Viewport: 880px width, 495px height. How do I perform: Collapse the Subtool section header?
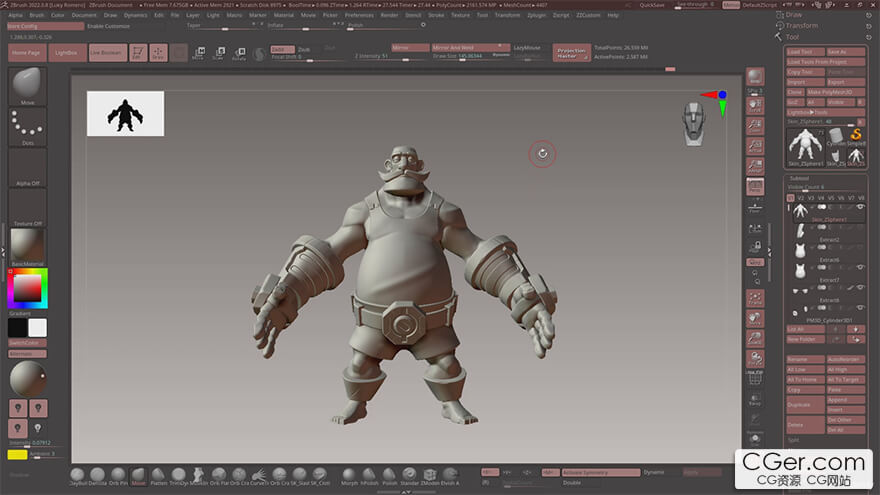(x=800, y=178)
